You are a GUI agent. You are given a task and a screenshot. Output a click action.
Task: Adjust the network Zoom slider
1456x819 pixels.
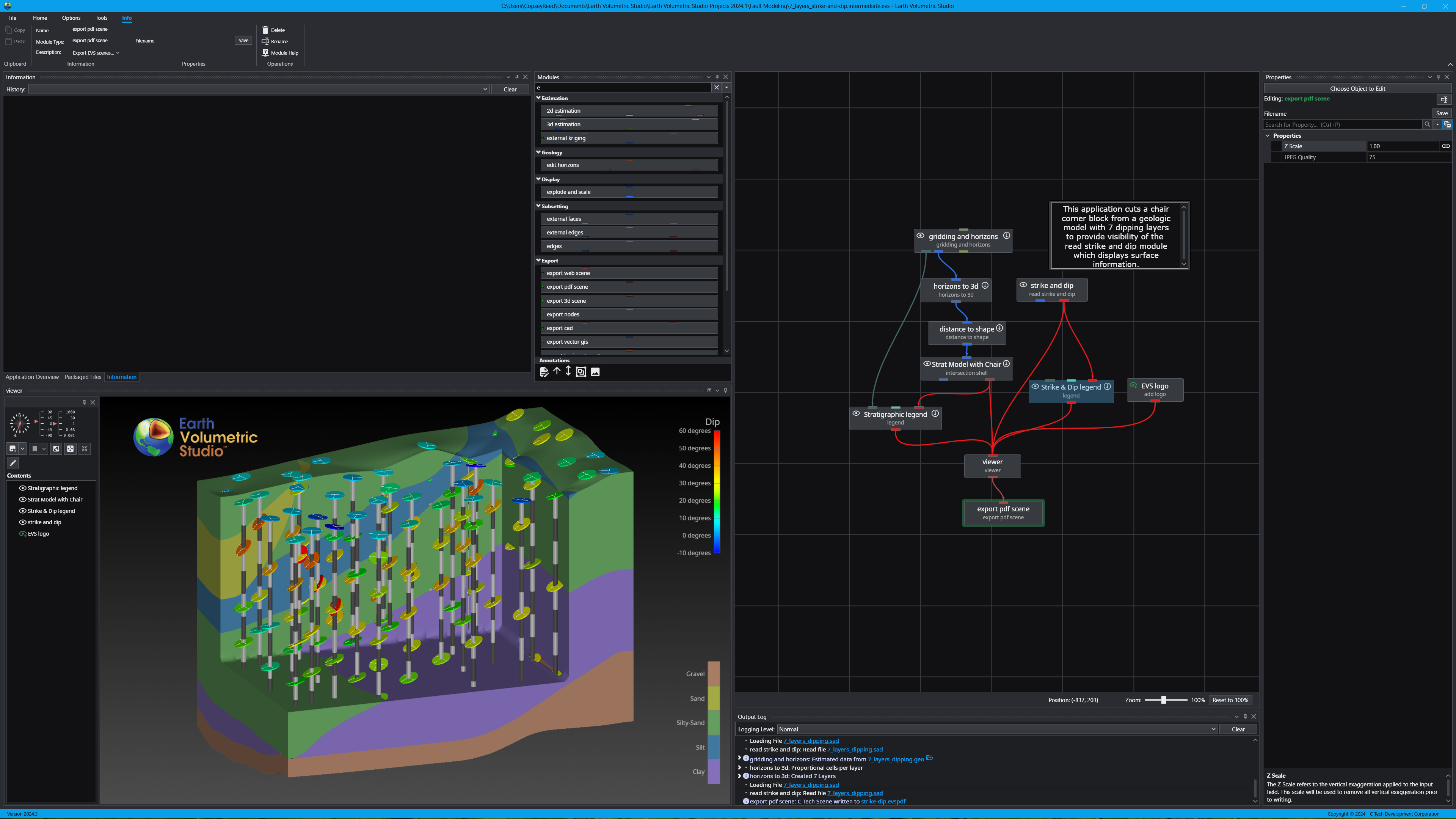(1164, 700)
